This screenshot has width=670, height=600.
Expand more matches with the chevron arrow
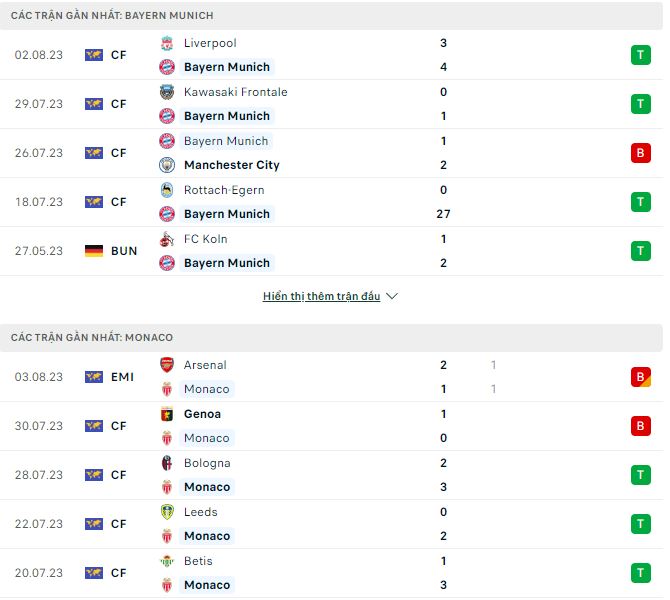(392, 297)
